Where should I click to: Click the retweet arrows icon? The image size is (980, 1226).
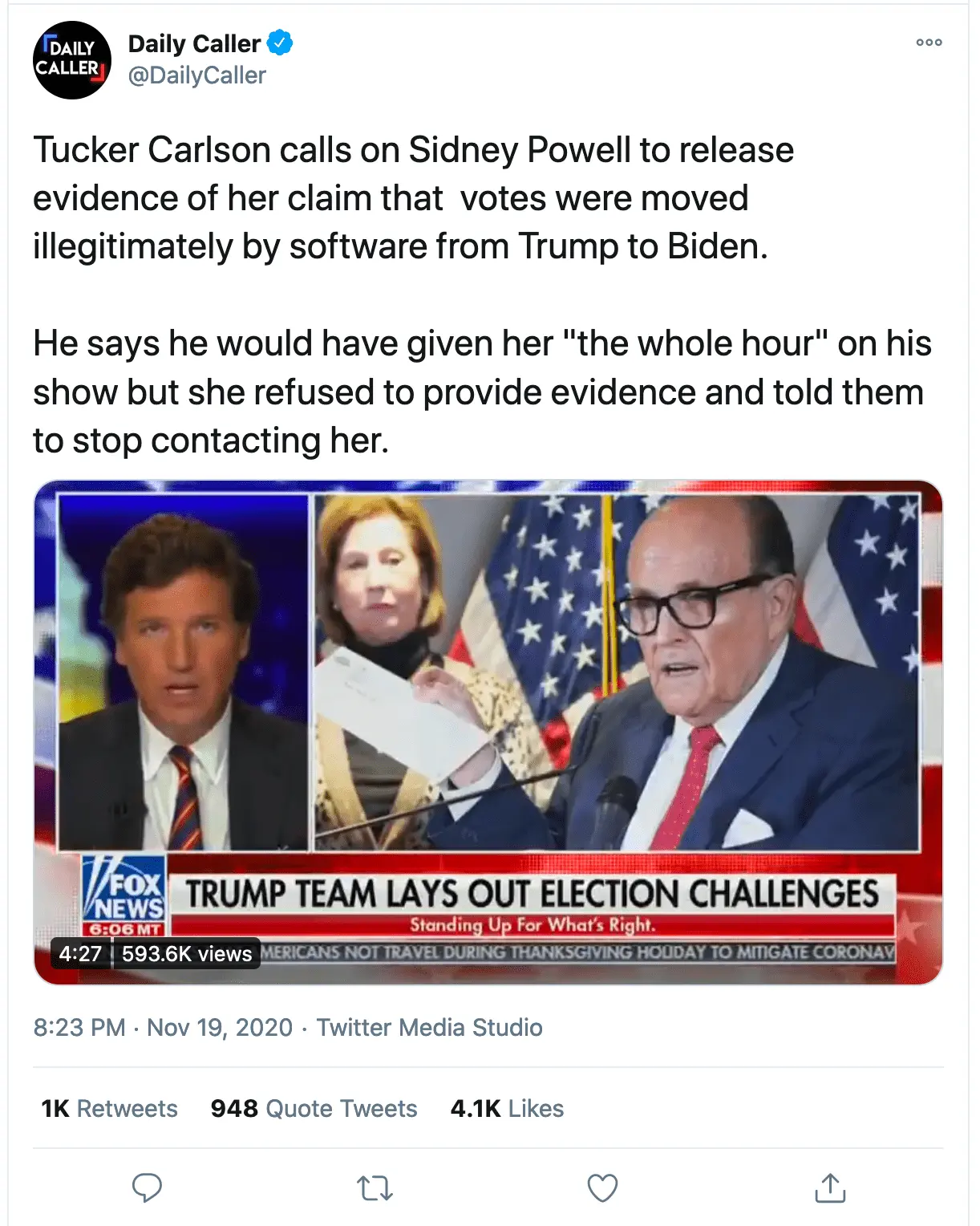[x=375, y=1187]
